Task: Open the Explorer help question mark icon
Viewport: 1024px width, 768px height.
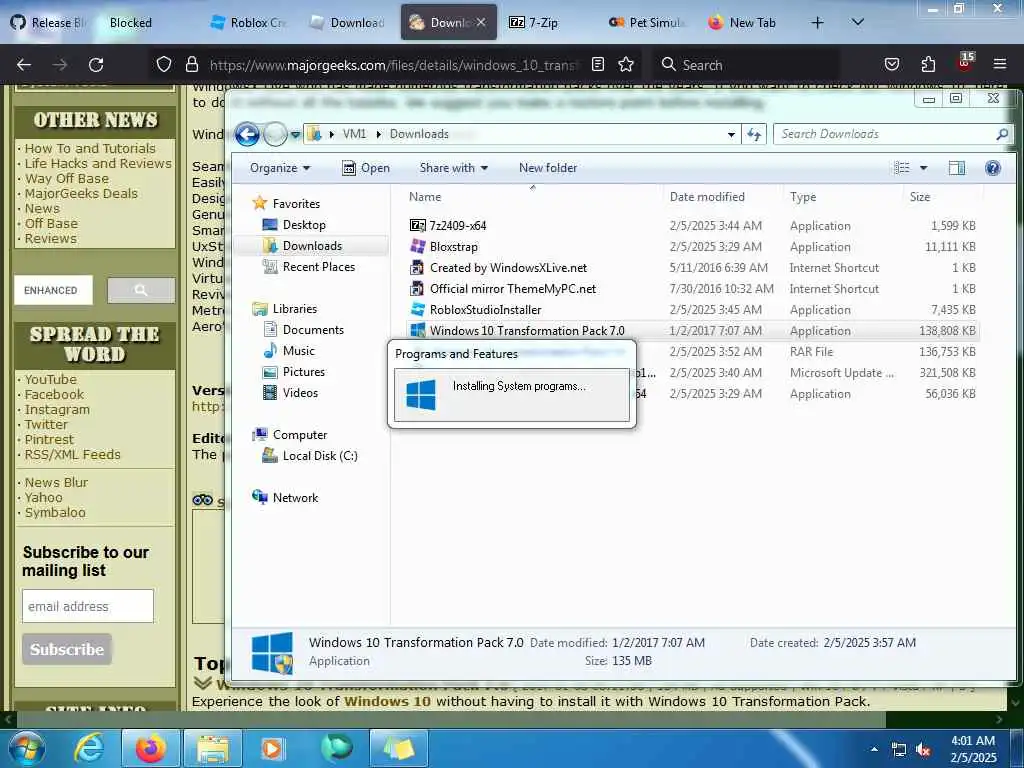Action: (x=993, y=168)
